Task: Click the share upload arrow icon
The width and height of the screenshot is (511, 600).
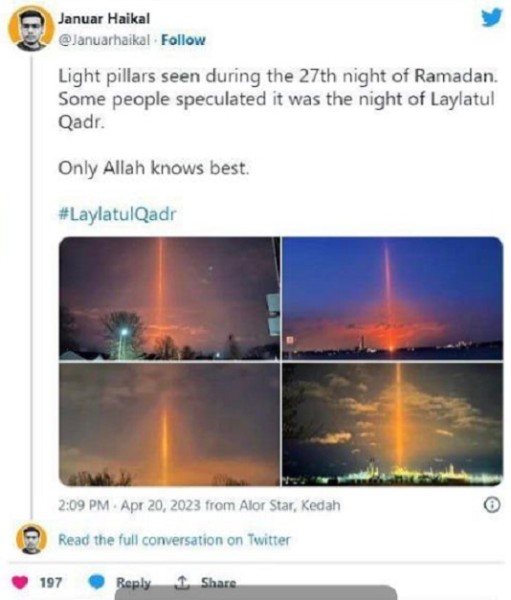Action: pos(182,582)
